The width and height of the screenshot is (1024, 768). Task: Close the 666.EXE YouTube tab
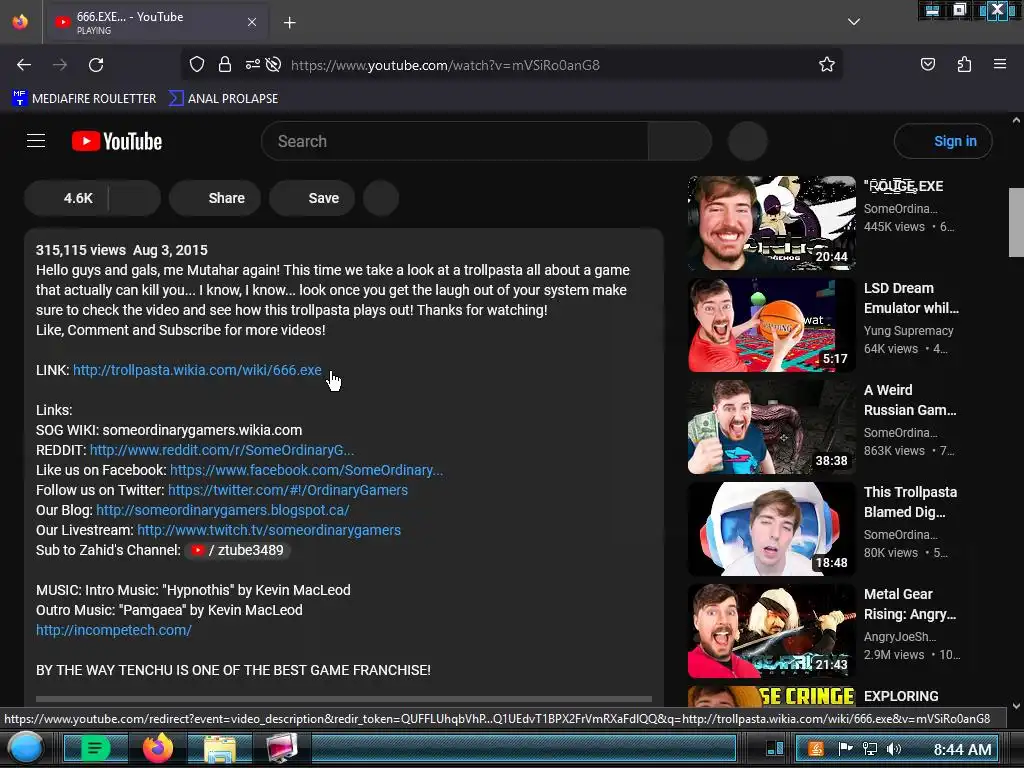pyautogui.click(x=251, y=22)
